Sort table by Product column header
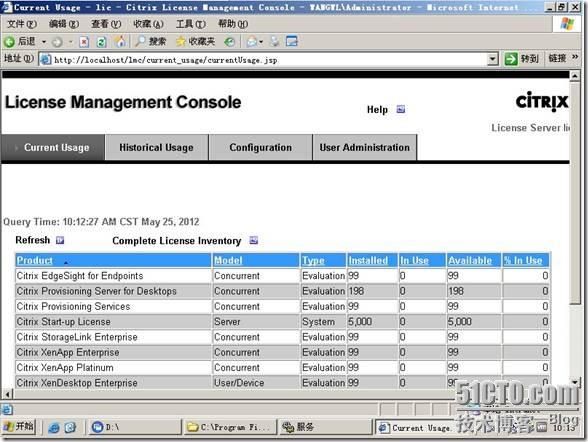588x442 pixels. pyautogui.click(x=34, y=260)
